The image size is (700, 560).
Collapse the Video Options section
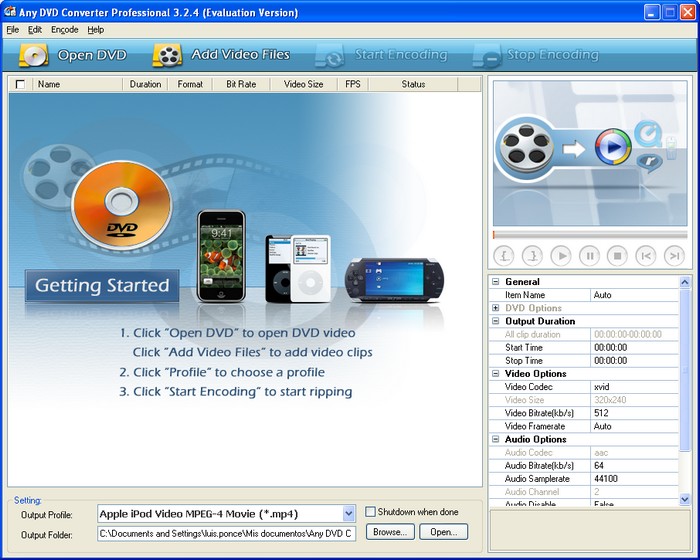[495, 374]
